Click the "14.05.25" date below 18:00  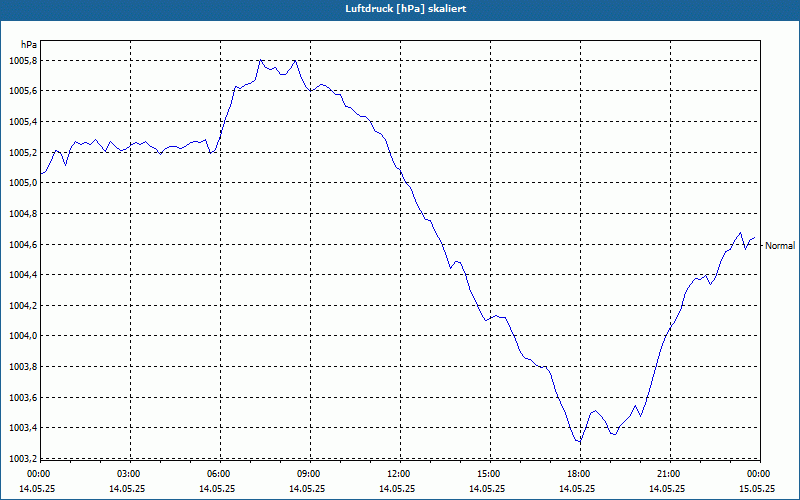pos(577,488)
